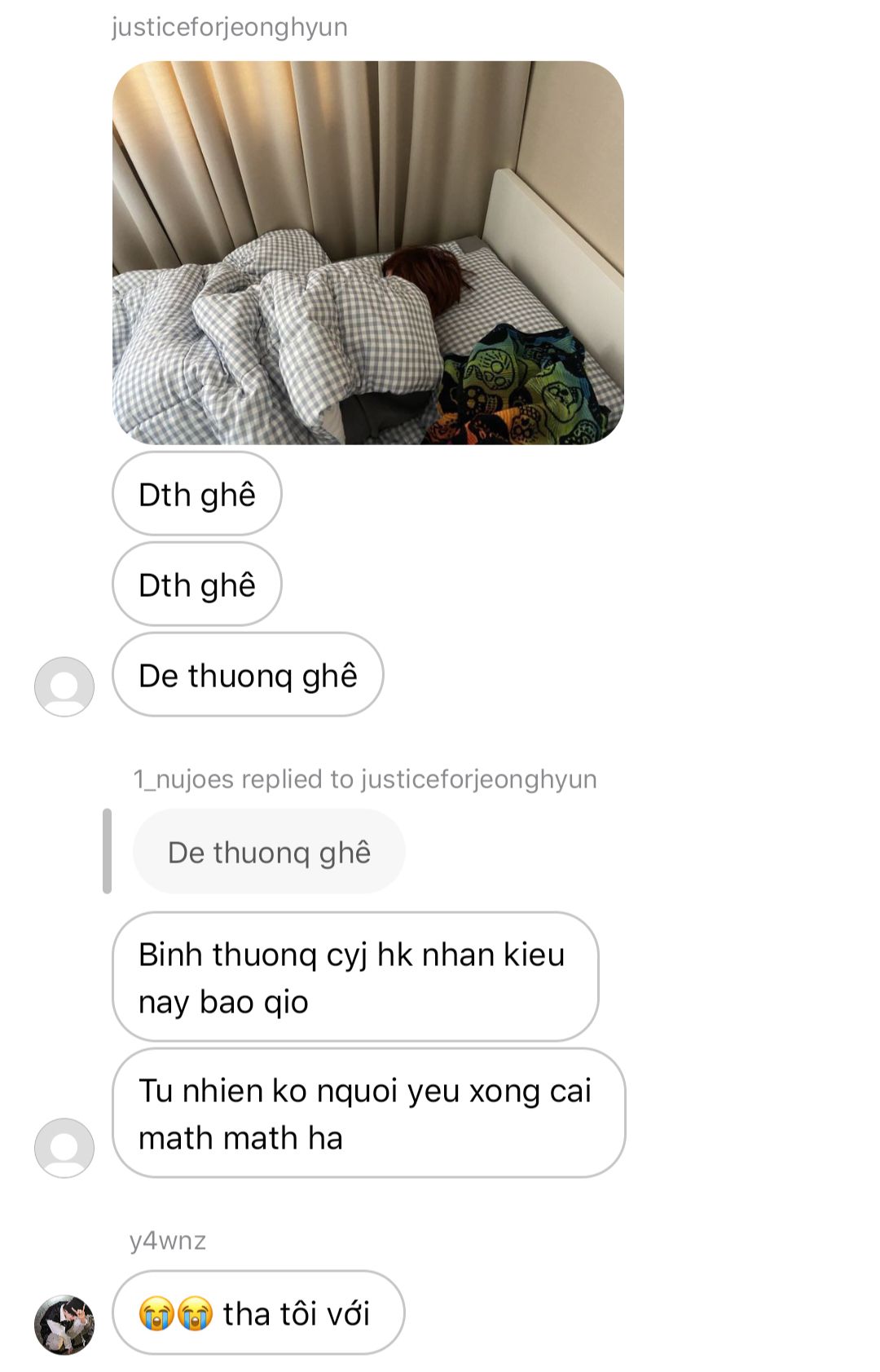Image resolution: width=880 pixels, height=1372 pixels.
Task: Click the vertical gray reply bar indicator
Action: tap(107, 851)
